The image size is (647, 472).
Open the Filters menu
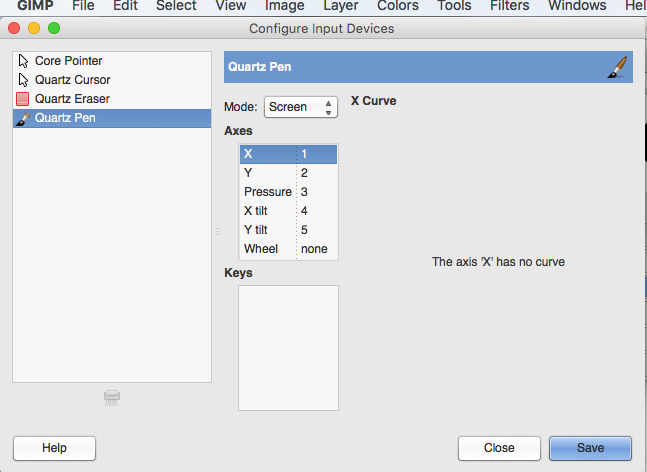(x=510, y=6)
